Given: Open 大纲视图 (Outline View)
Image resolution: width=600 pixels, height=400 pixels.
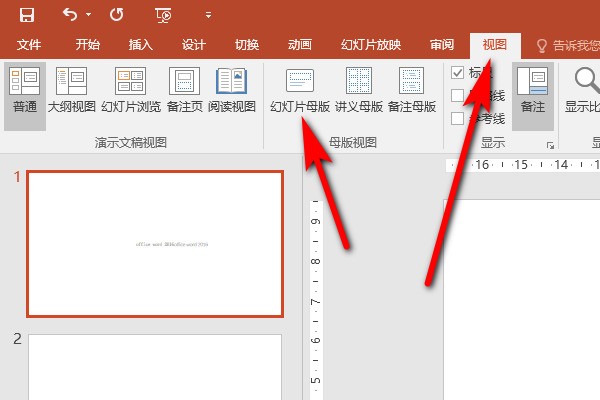Looking at the screenshot, I should (x=72, y=90).
